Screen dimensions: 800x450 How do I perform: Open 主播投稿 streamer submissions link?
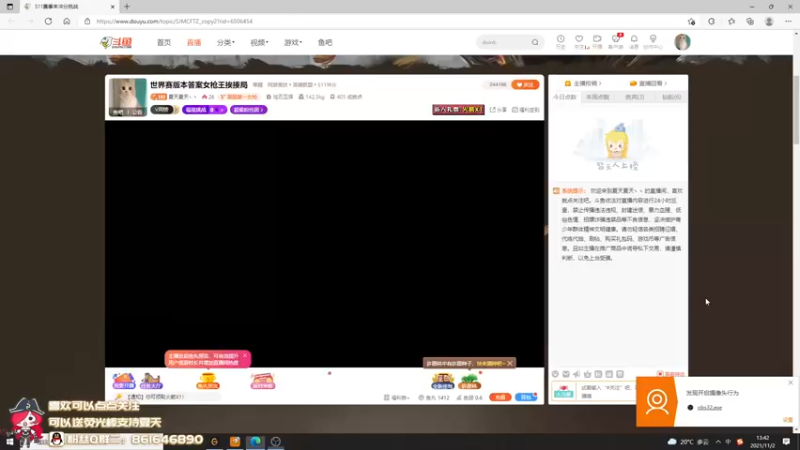tap(583, 83)
